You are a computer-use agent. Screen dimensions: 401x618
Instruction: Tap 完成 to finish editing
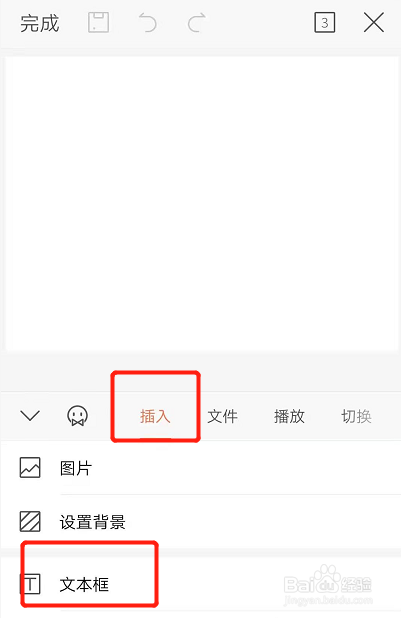pos(40,23)
